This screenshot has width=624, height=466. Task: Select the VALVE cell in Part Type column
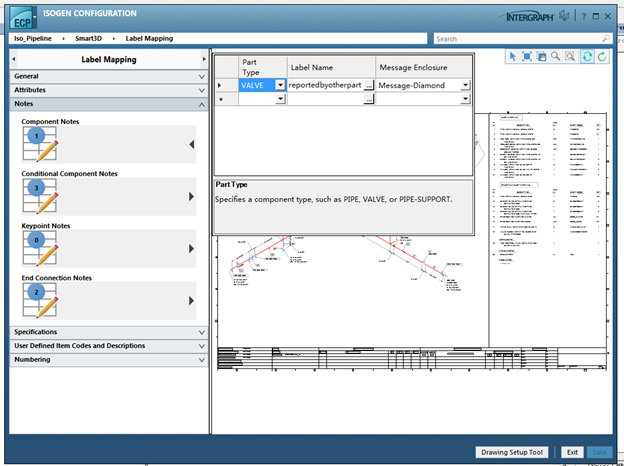(257, 85)
